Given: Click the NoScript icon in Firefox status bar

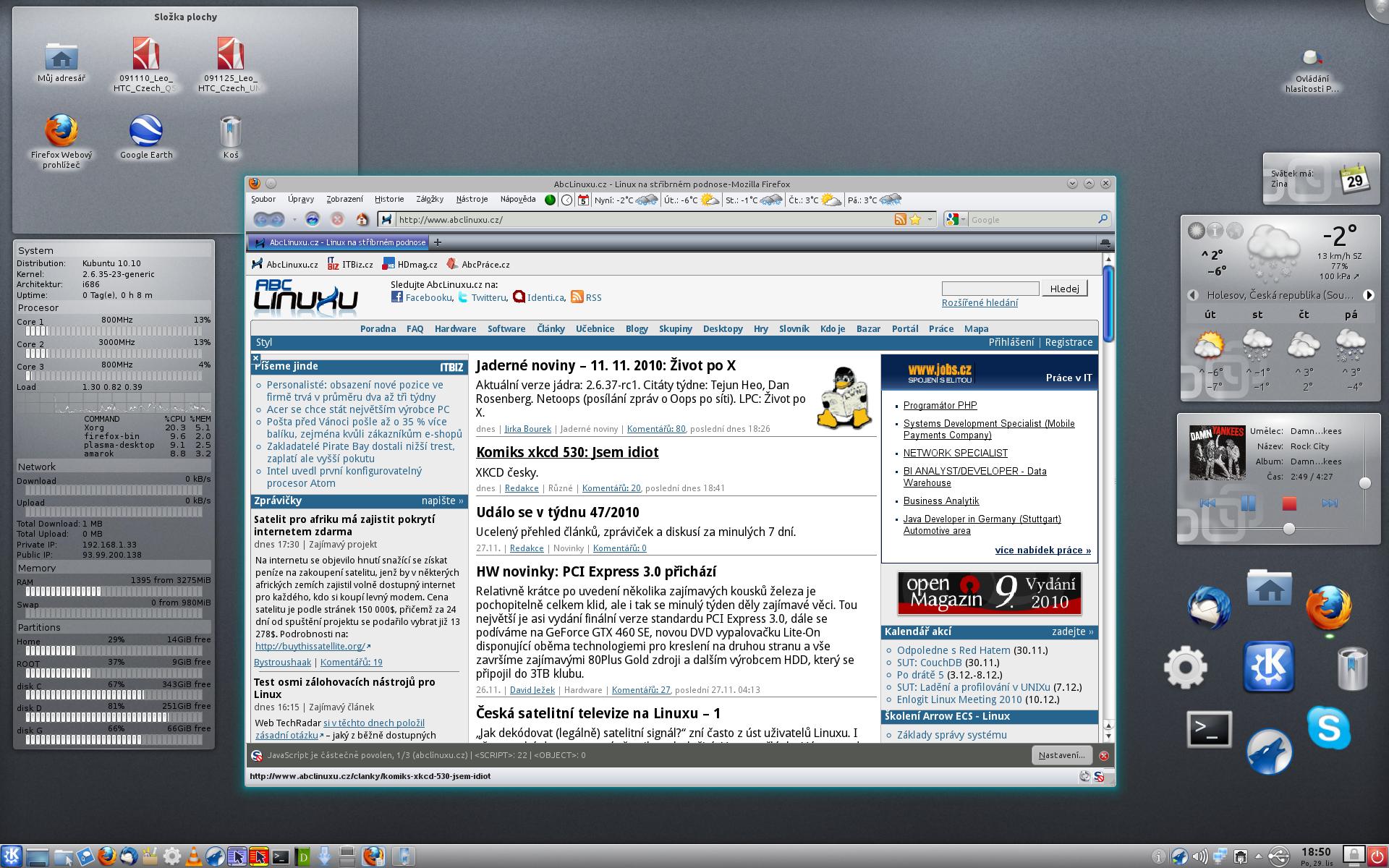Looking at the screenshot, I should 1099,776.
